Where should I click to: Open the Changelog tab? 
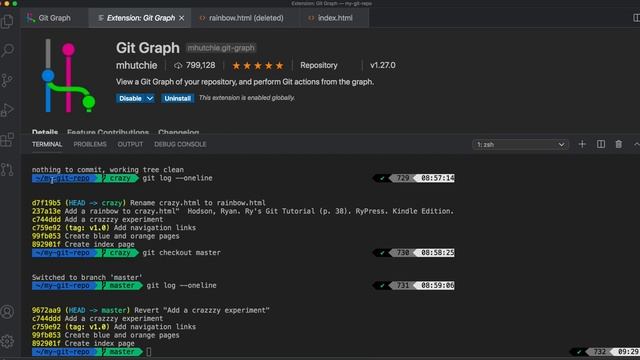pos(178,132)
